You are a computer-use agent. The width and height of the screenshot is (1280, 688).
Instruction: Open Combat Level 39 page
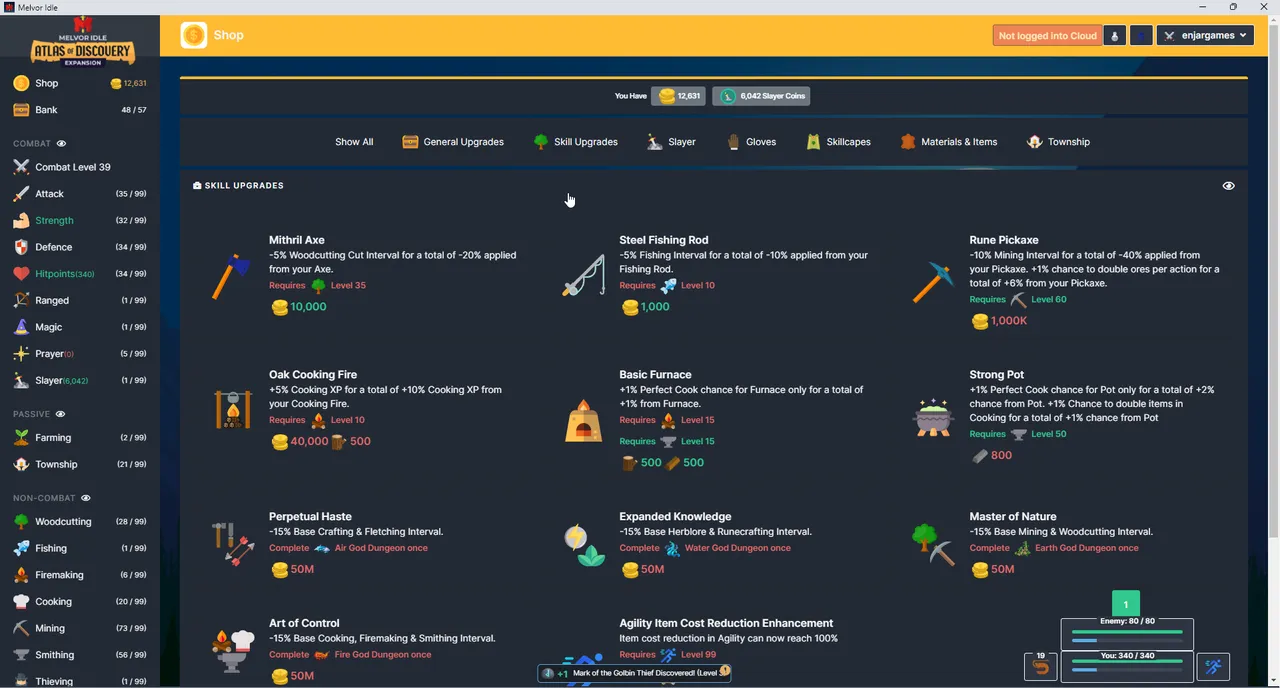click(x=80, y=167)
